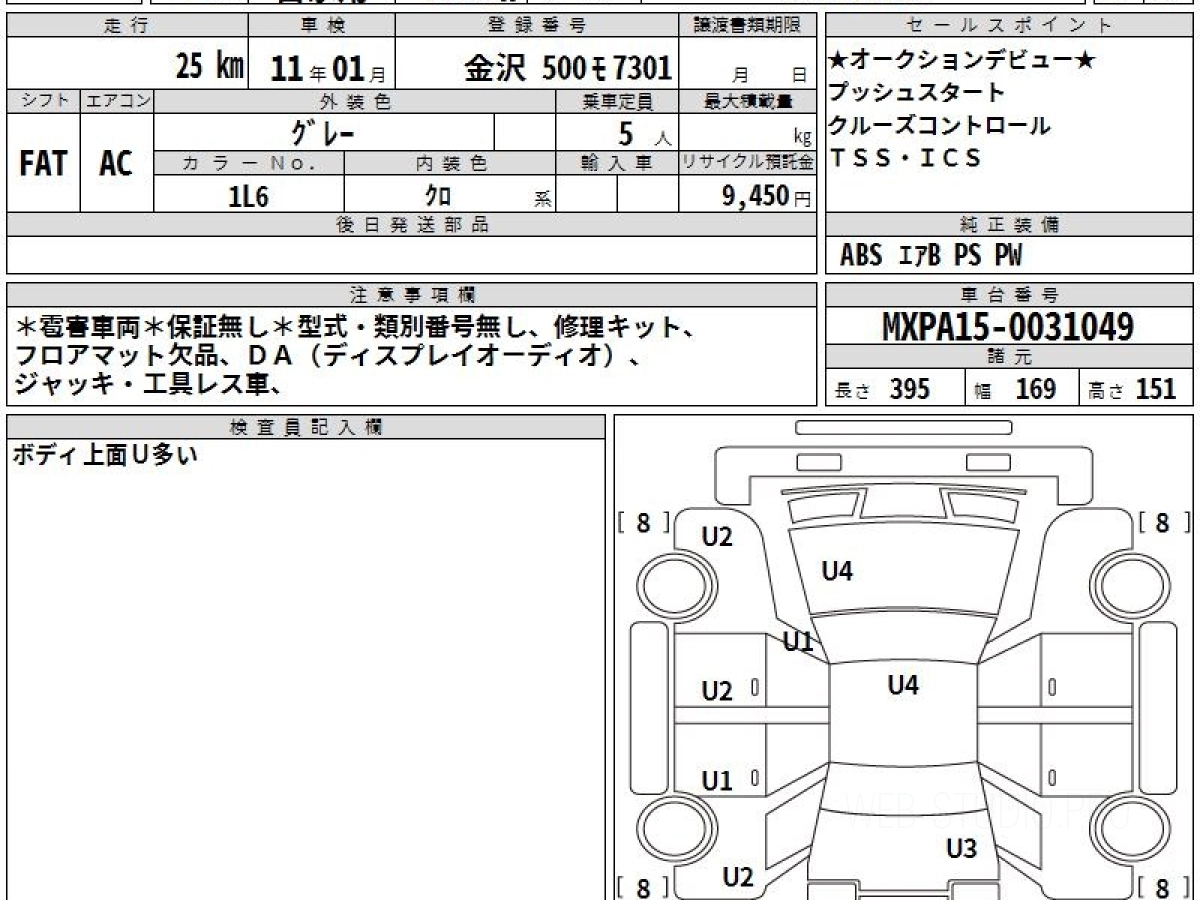Click the mileage value "25 km"

210,67
